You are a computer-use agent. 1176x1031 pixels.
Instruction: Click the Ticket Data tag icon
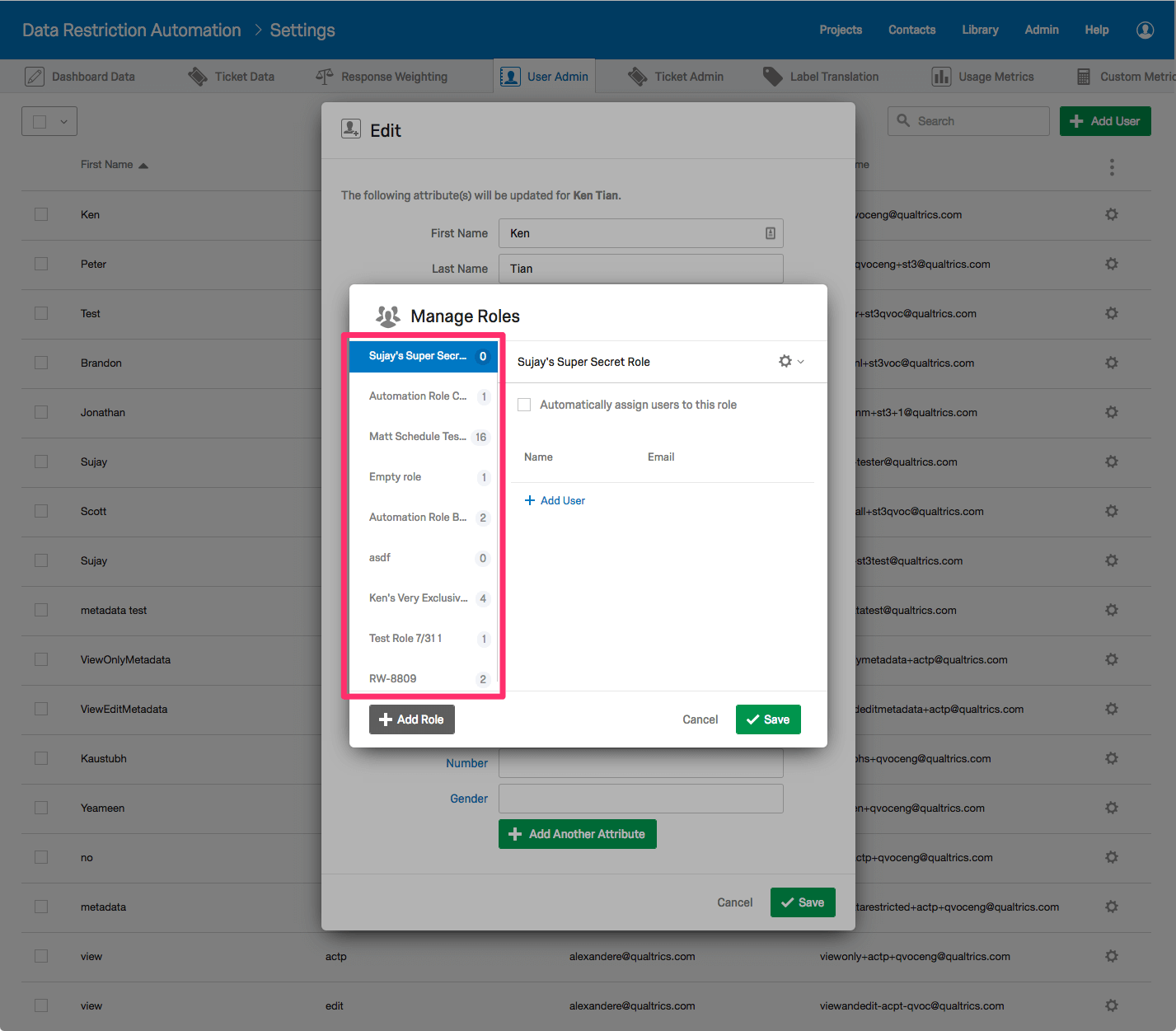[198, 77]
